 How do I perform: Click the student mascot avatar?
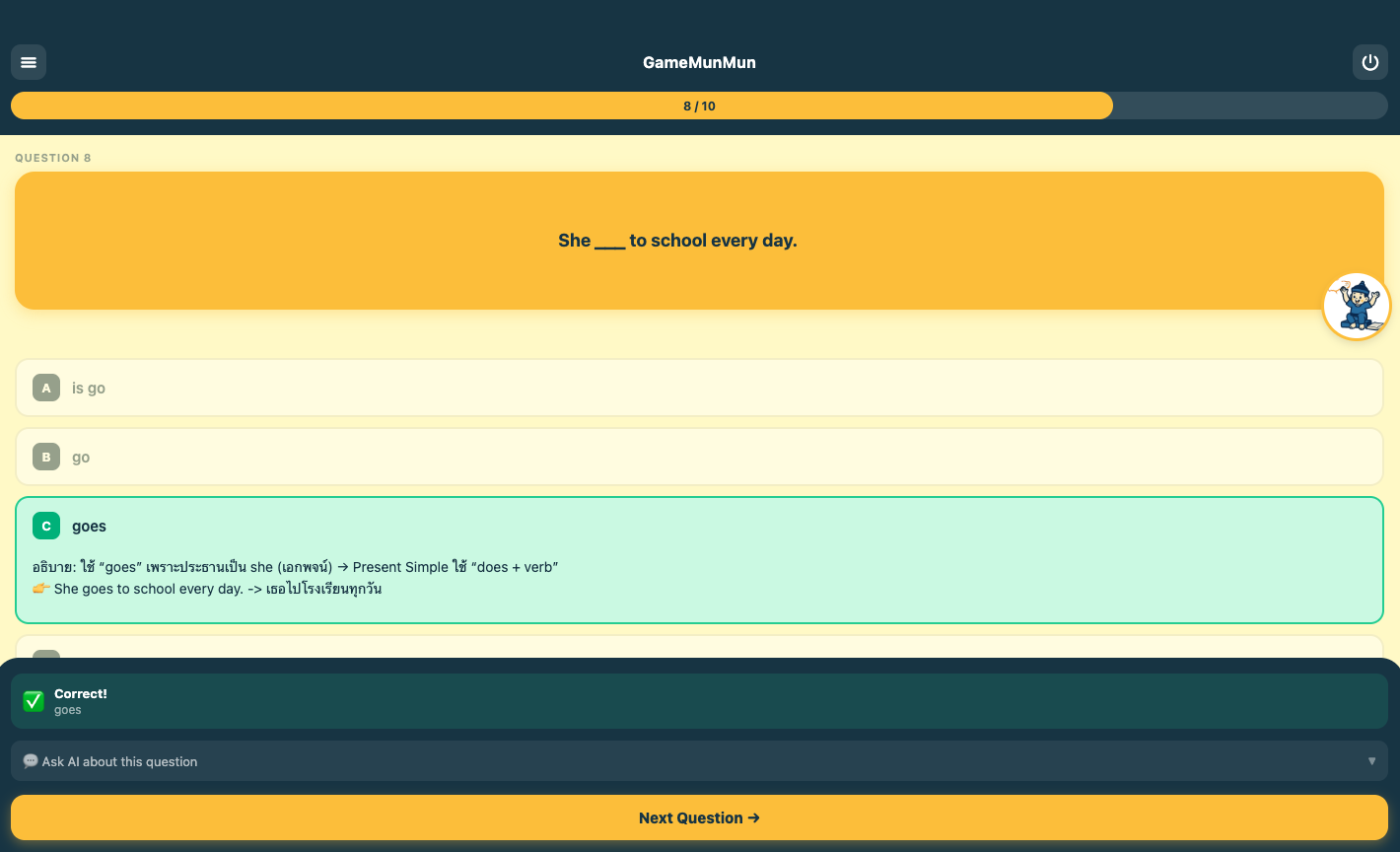(x=1357, y=307)
